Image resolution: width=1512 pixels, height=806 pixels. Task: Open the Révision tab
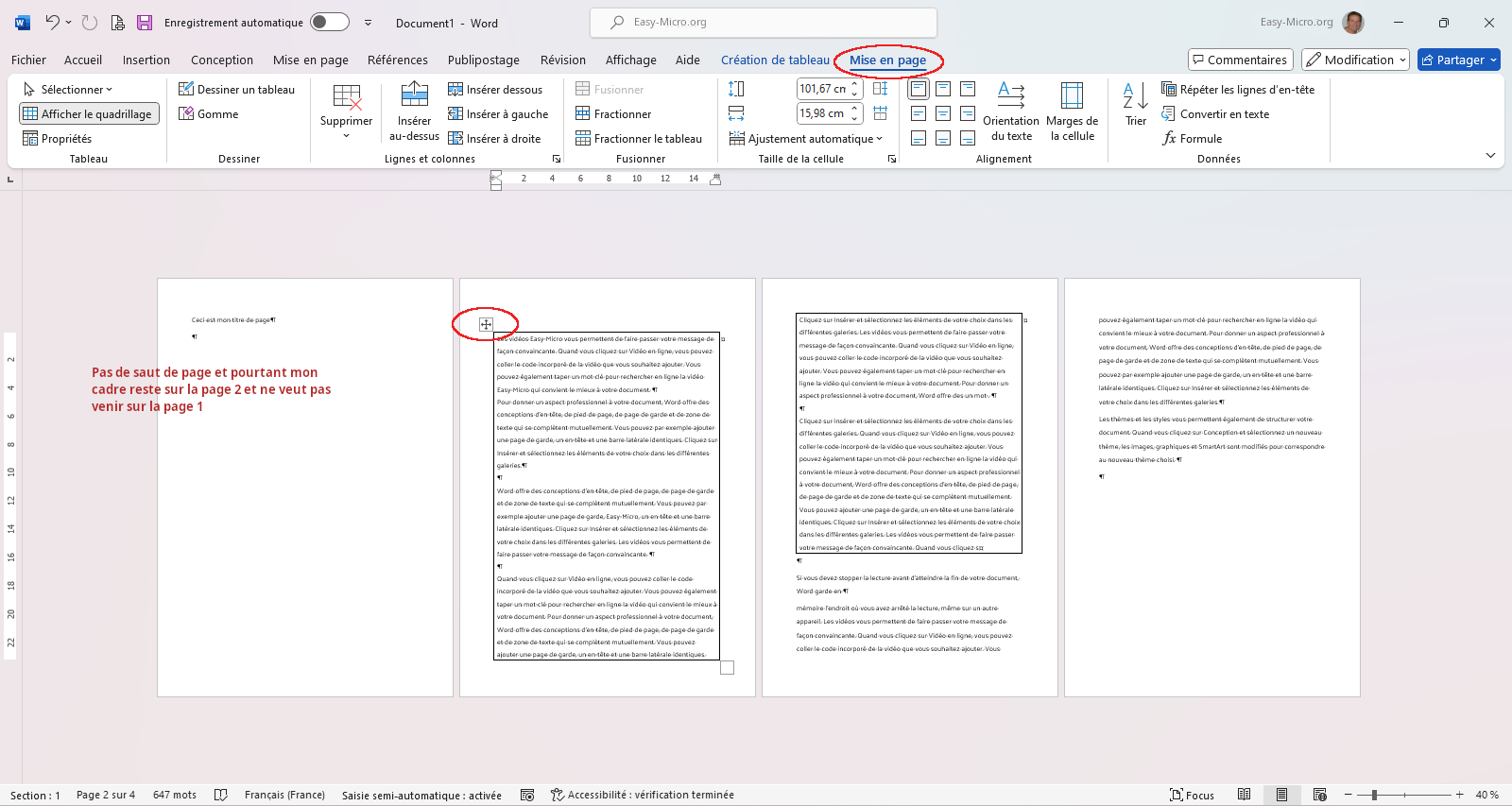point(563,60)
